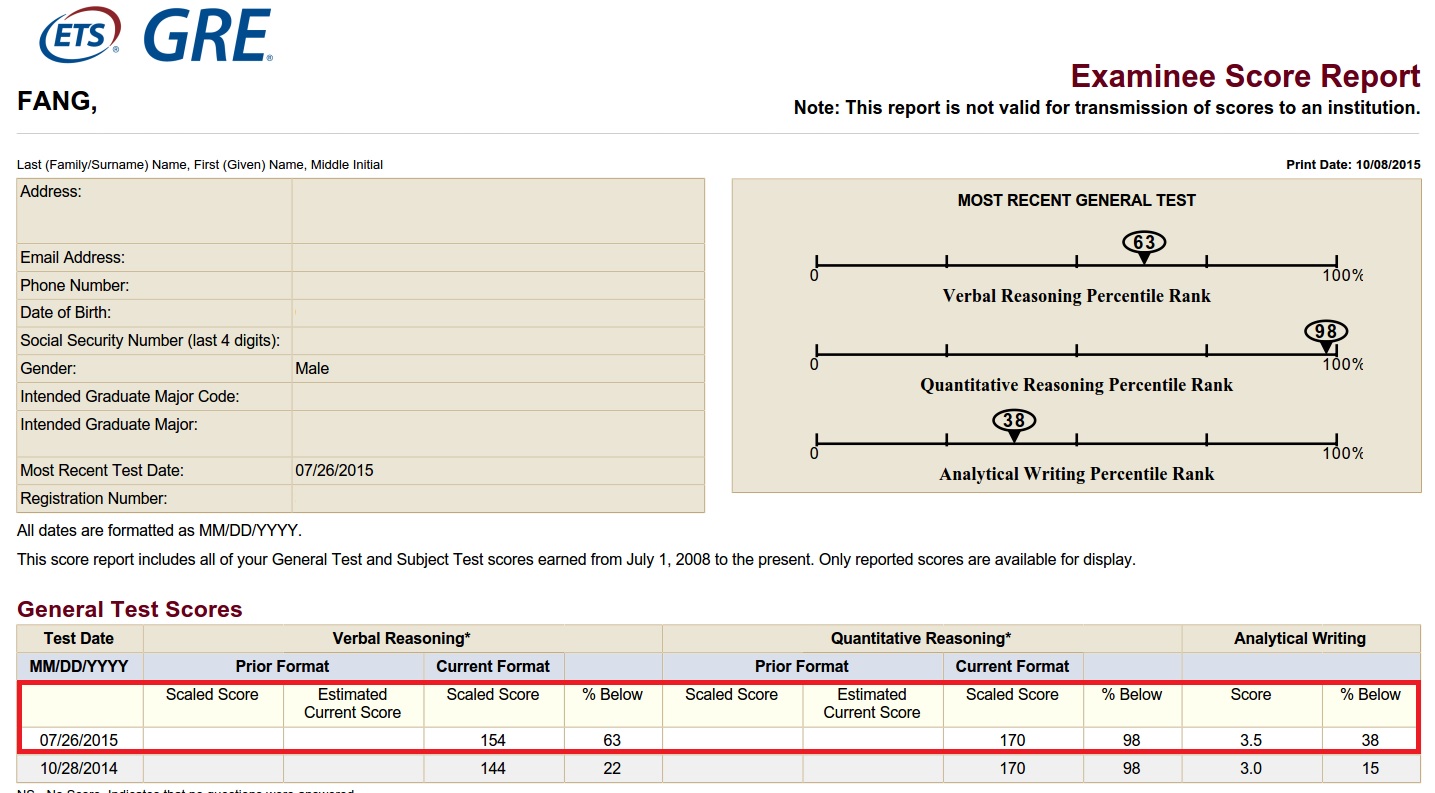Image resolution: width=1435 pixels, height=793 pixels.
Task: Click Current Format under Quantitative Reasoning
Action: (x=1013, y=666)
